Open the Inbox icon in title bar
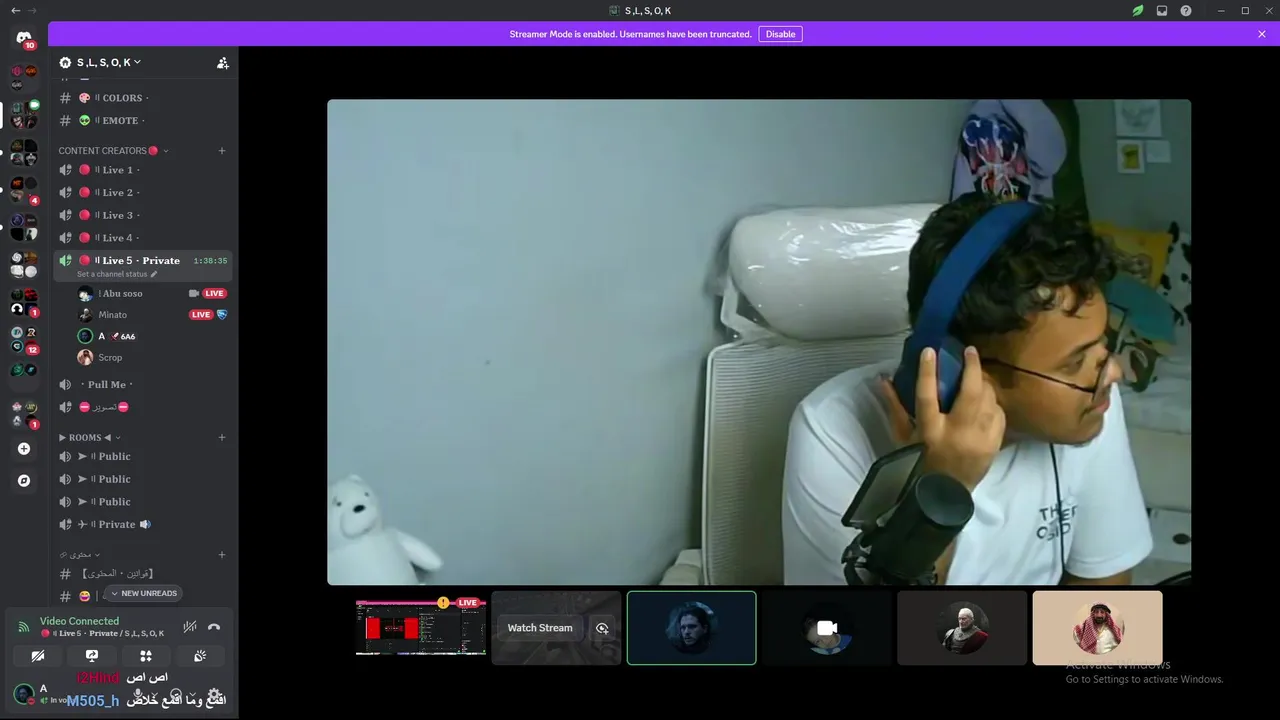The height and width of the screenshot is (720, 1280). point(1162,10)
